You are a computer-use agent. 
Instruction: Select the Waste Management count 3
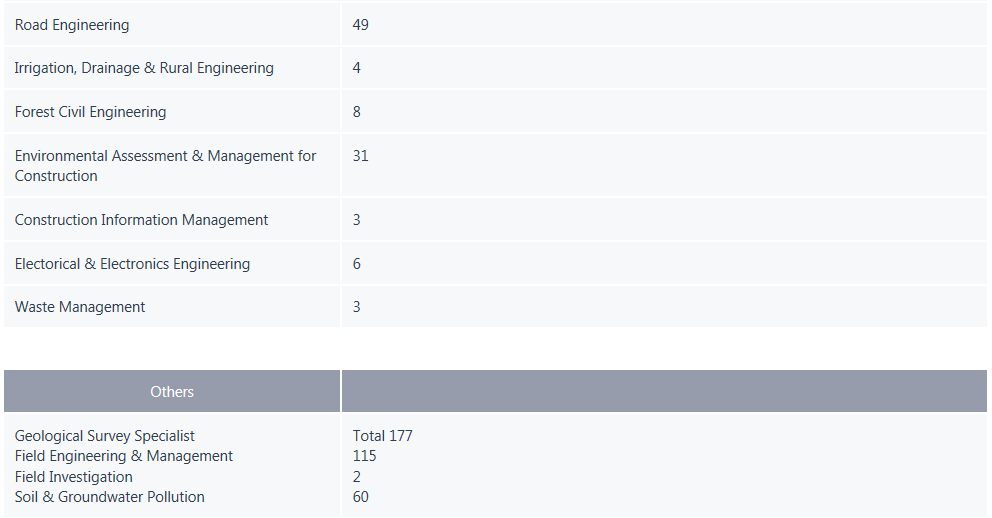pyautogui.click(x=357, y=307)
